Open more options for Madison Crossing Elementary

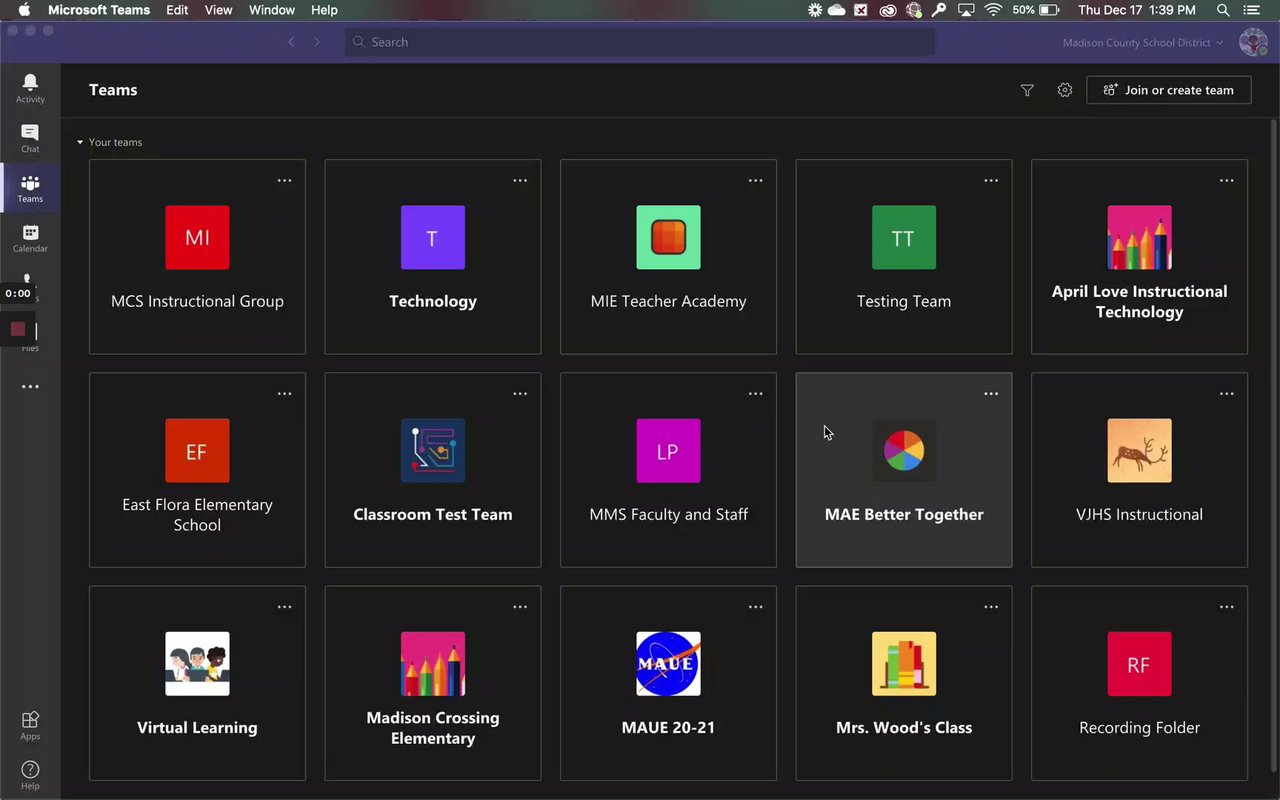point(520,607)
